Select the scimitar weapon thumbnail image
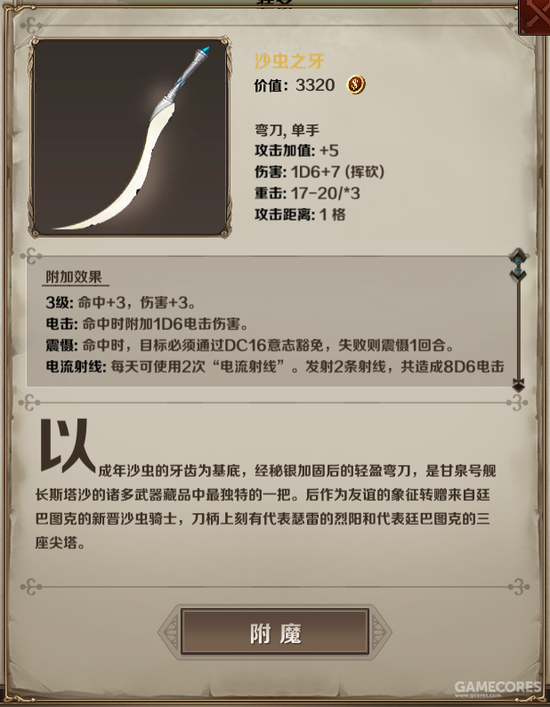Screen dimensions: 550x707 (130, 137)
